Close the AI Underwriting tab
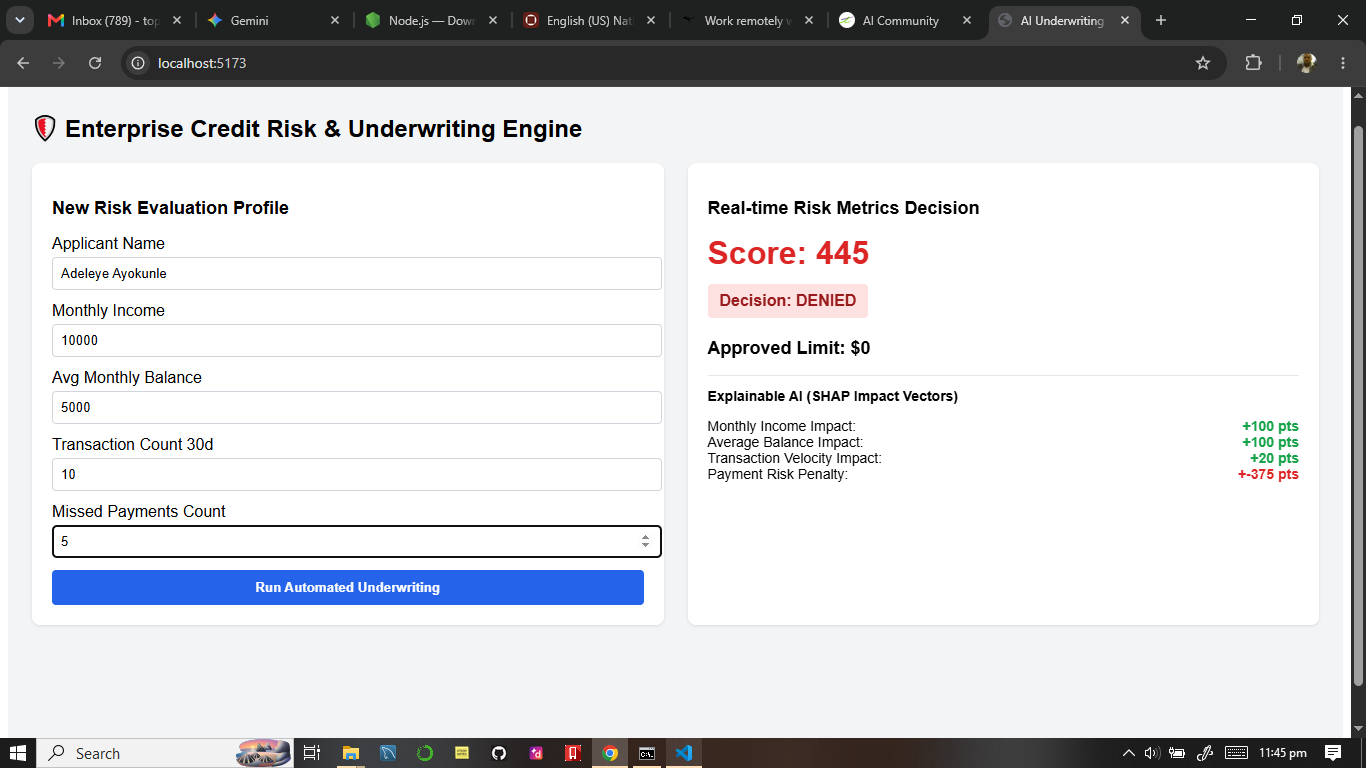Viewport: 1366px width, 768px height. point(1125,20)
